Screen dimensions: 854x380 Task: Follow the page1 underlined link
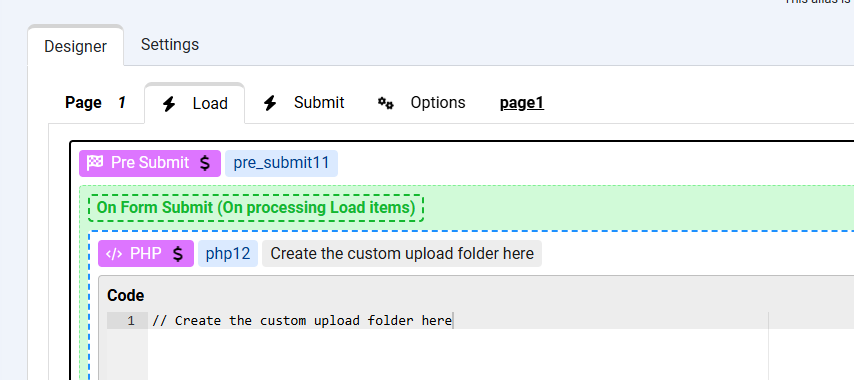pos(522,103)
